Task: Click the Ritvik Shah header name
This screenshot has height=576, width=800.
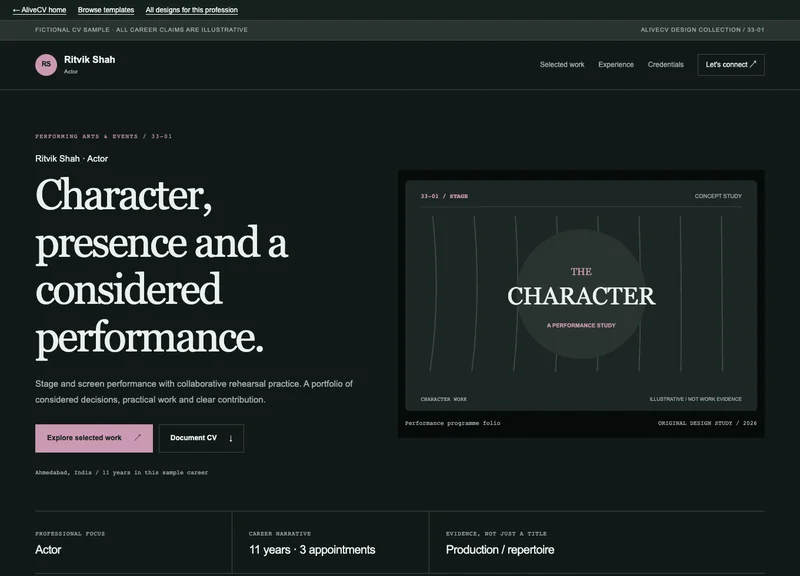Action: click(89, 60)
